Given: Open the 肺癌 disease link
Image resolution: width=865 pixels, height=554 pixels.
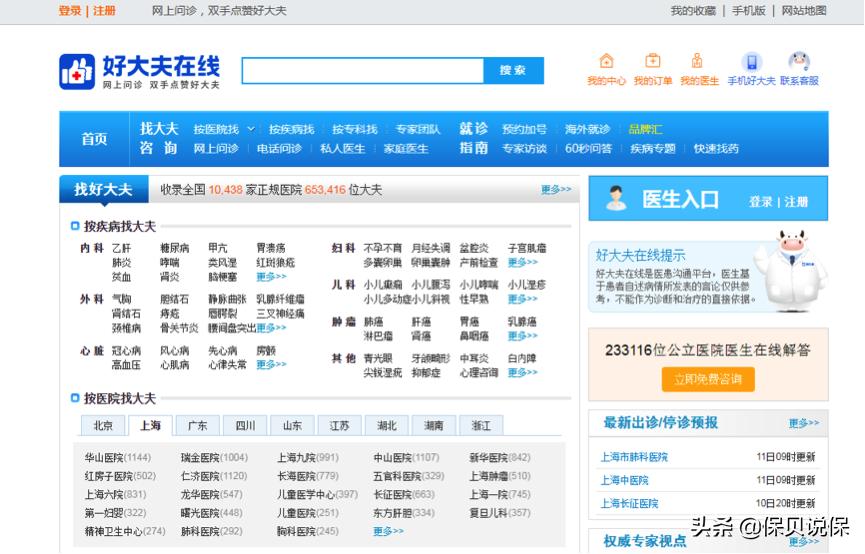Looking at the screenshot, I should 373,321.
